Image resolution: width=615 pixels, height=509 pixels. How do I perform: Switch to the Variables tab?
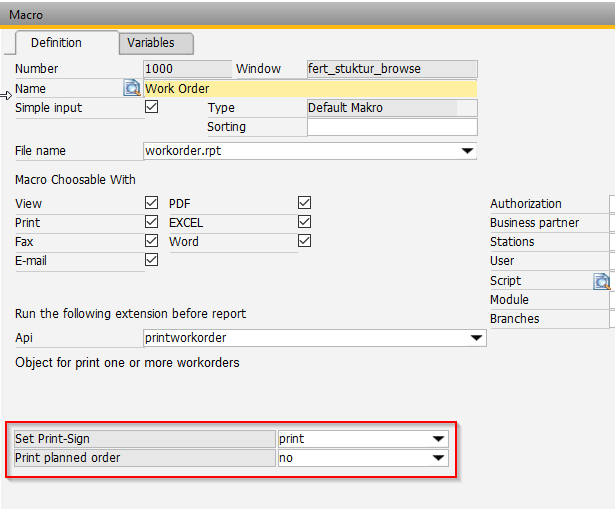tap(150, 43)
